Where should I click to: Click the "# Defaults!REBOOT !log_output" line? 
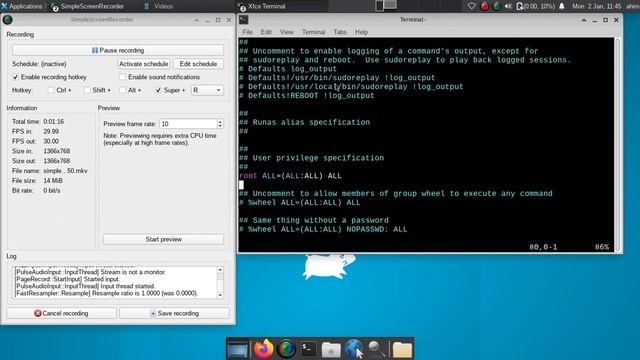[307, 96]
